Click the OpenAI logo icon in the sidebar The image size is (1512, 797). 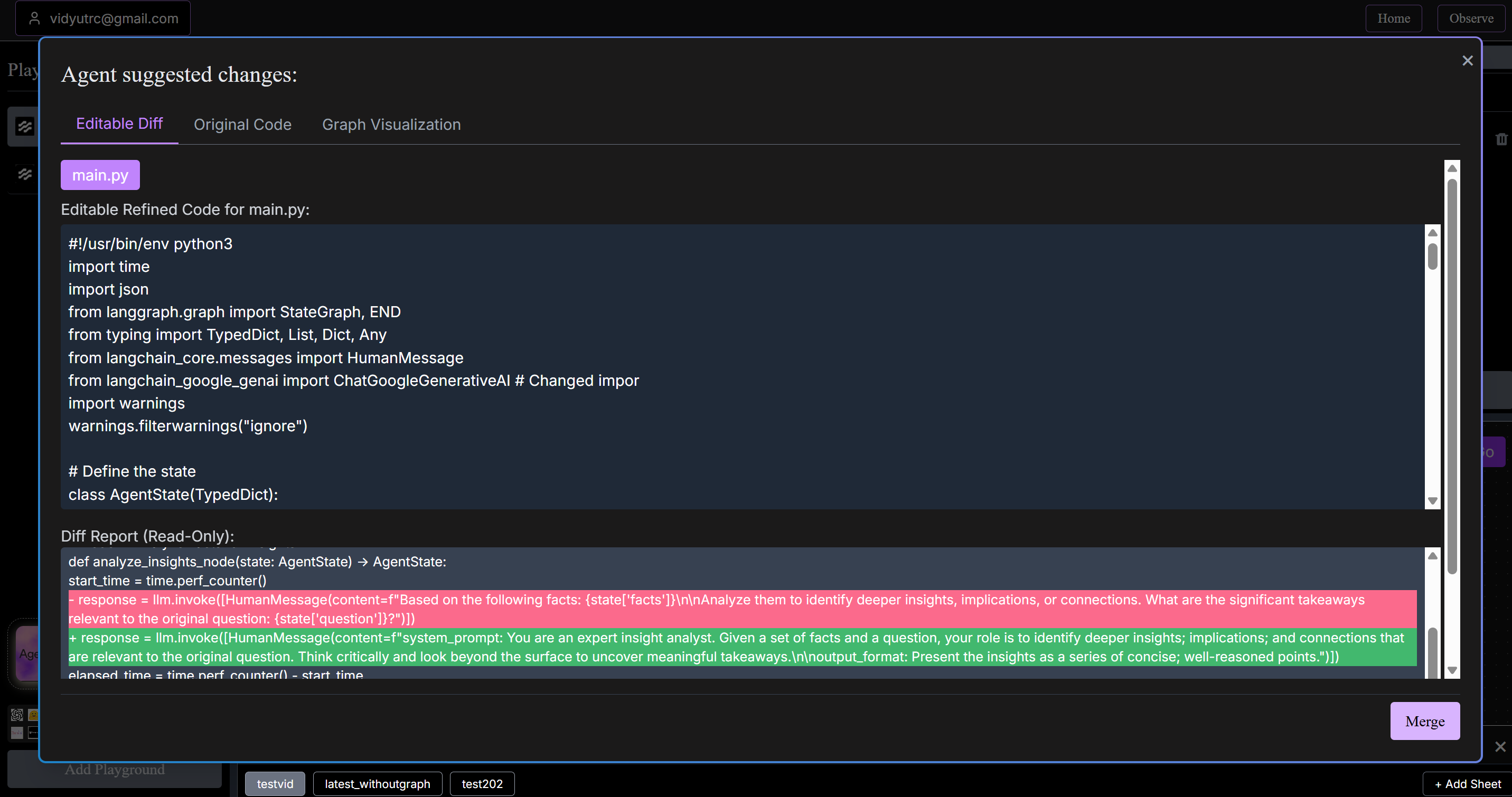pos(17,714)
